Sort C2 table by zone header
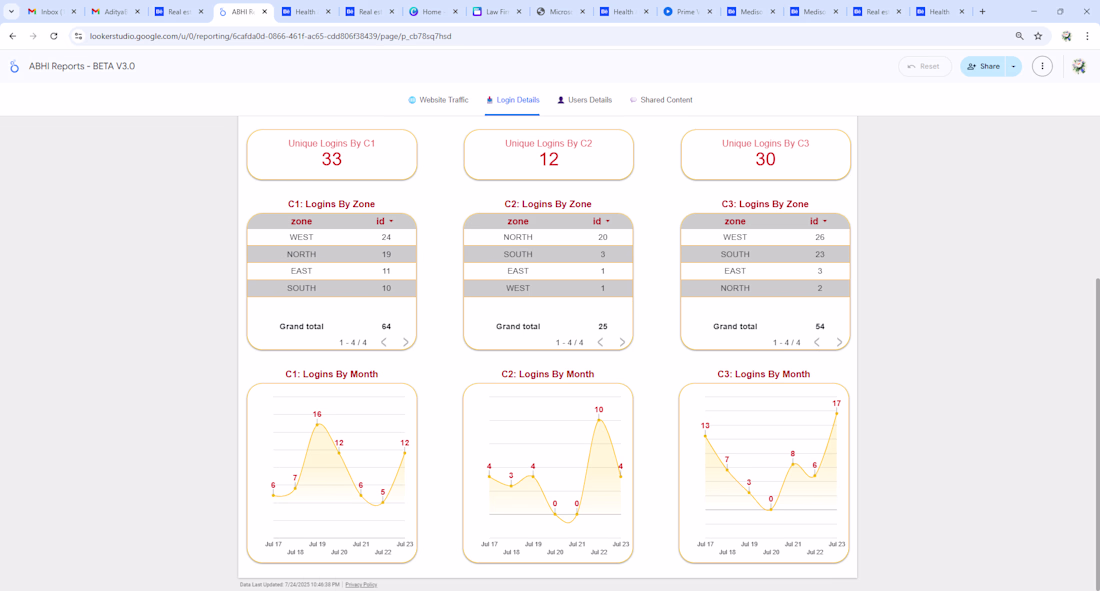 518,221
